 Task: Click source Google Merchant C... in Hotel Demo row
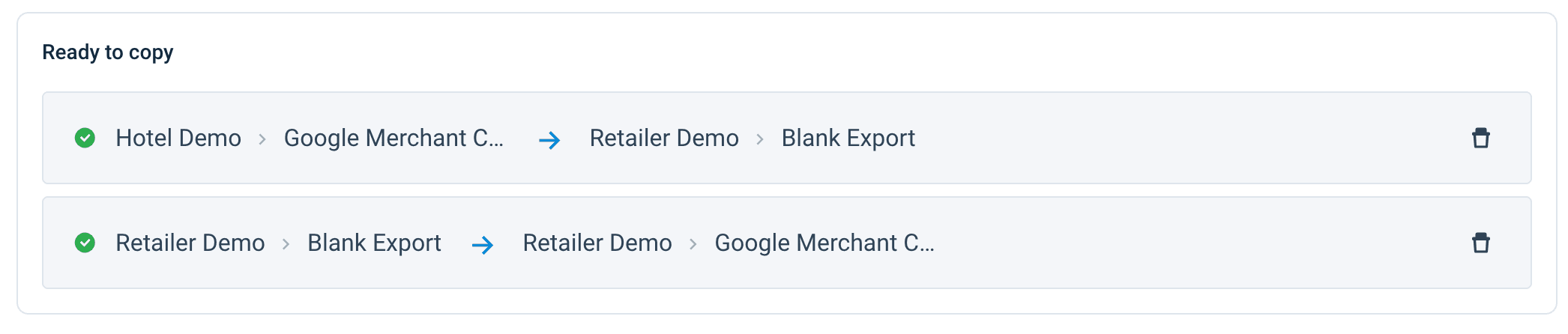tap(393, 138)
